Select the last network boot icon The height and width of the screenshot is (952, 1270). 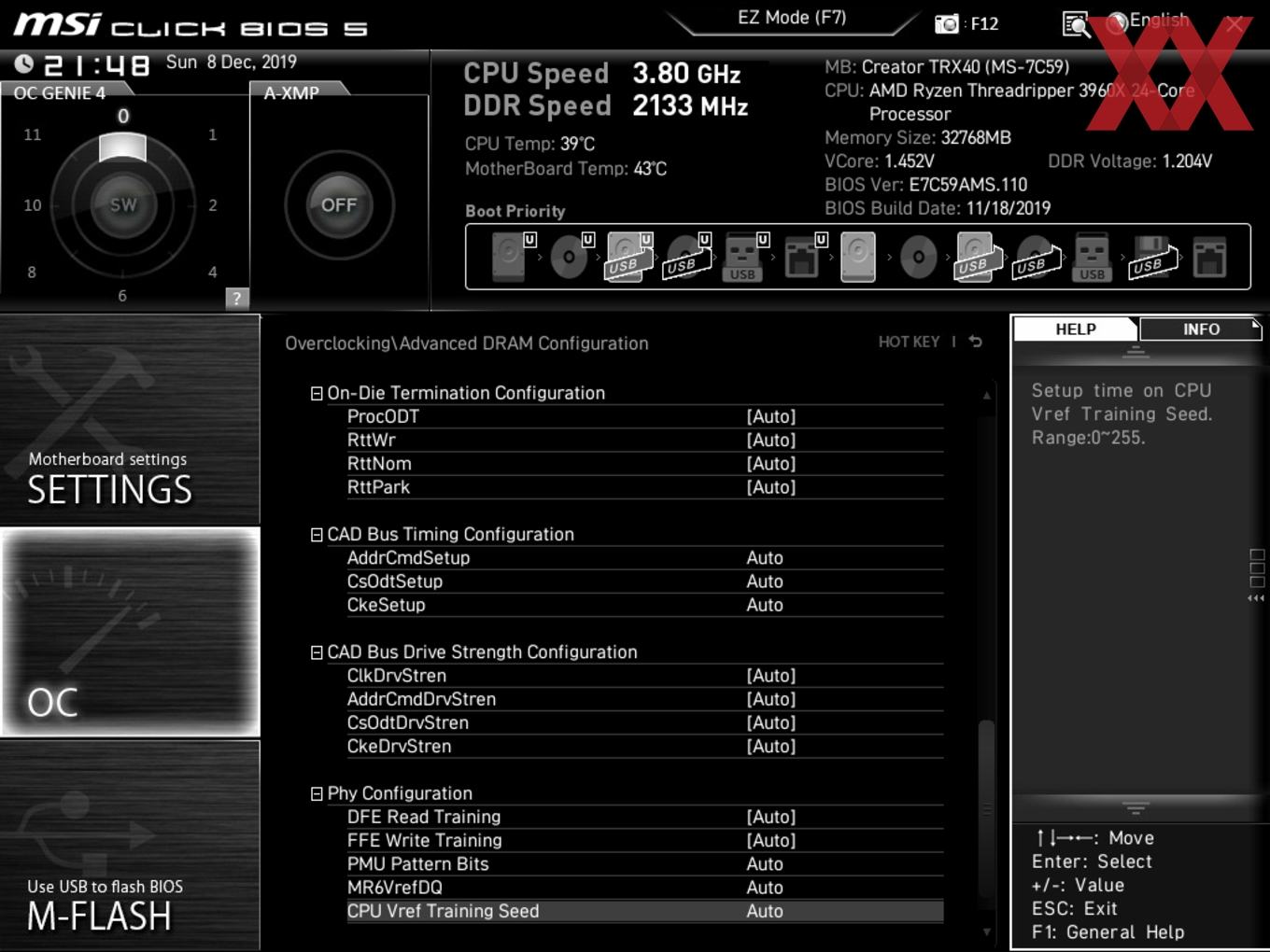coord(1209,257)
